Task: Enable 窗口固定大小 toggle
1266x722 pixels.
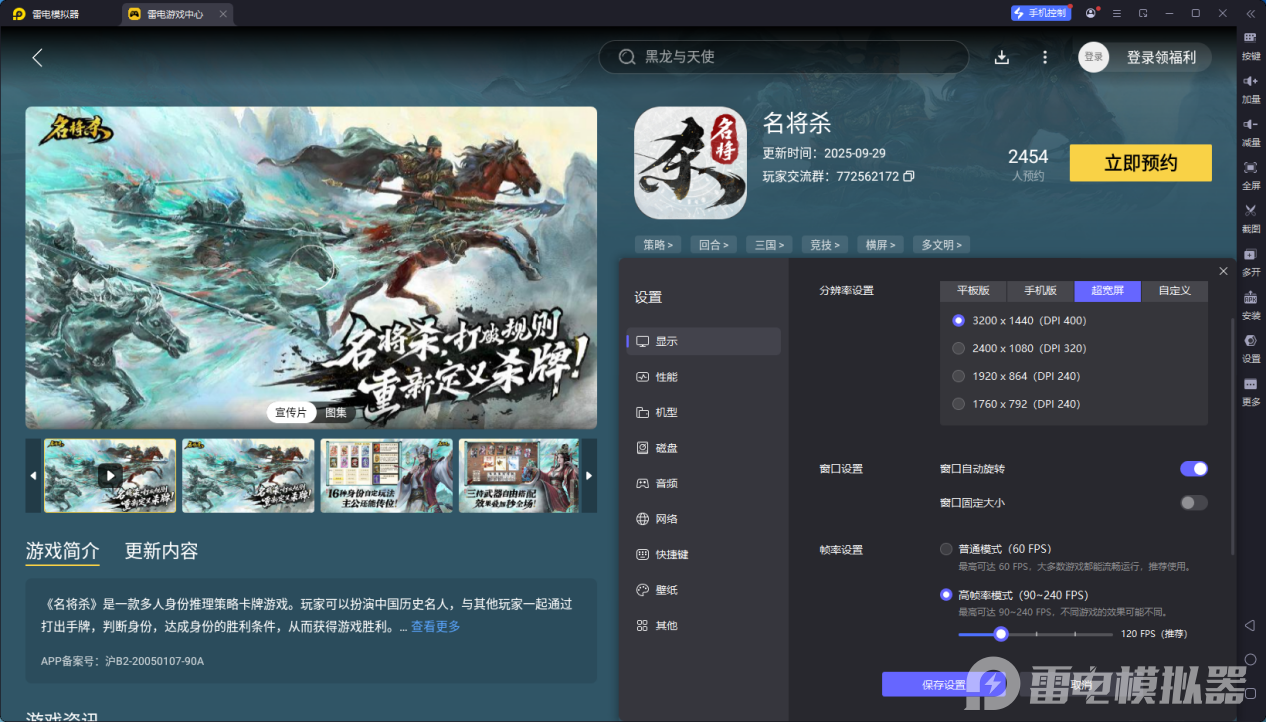Action: [1193, 503]
